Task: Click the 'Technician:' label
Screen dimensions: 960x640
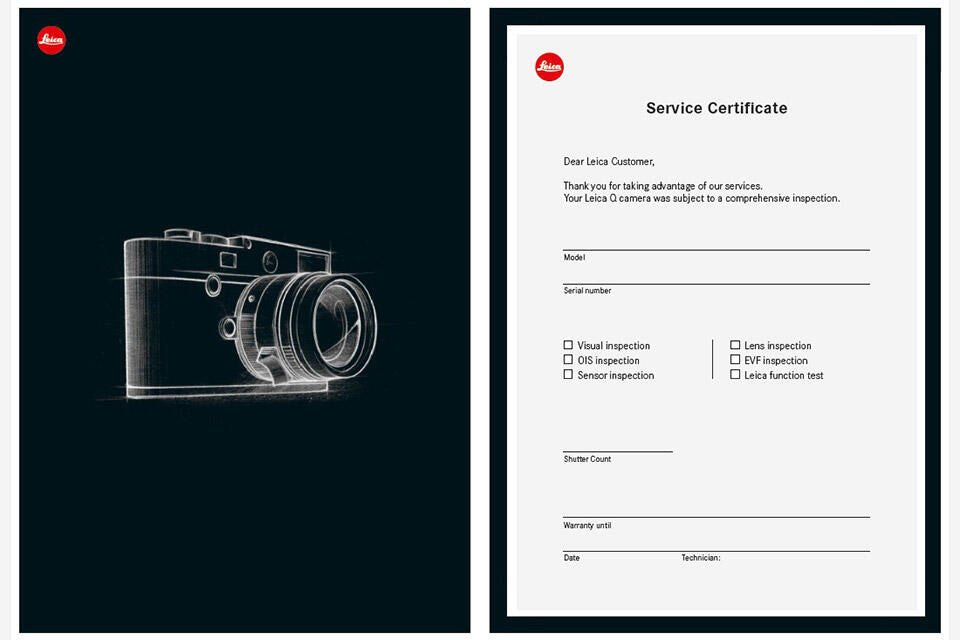Action: 701,558
